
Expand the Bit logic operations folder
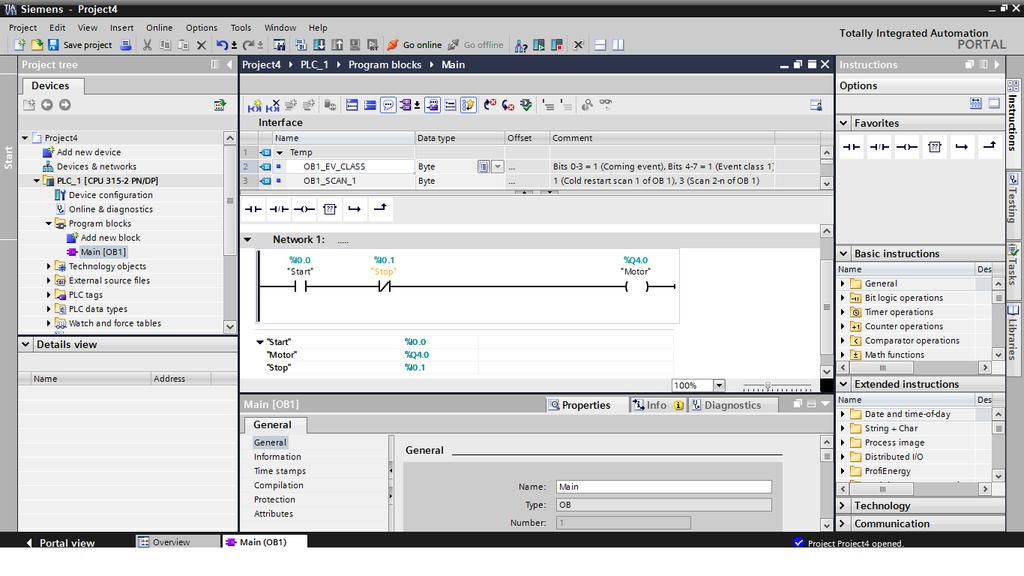point(842,298)
